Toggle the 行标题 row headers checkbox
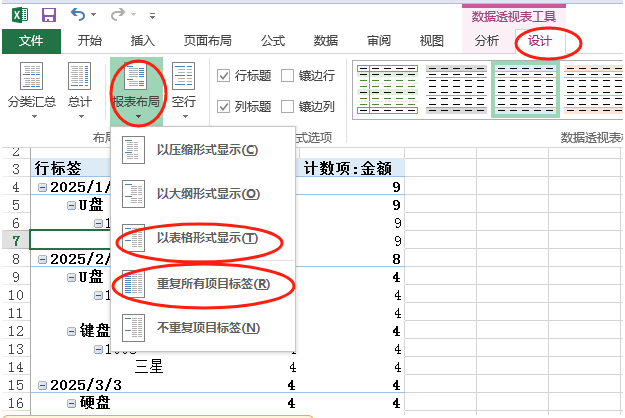This screenshot has width=625, height=418. point(224,76)
